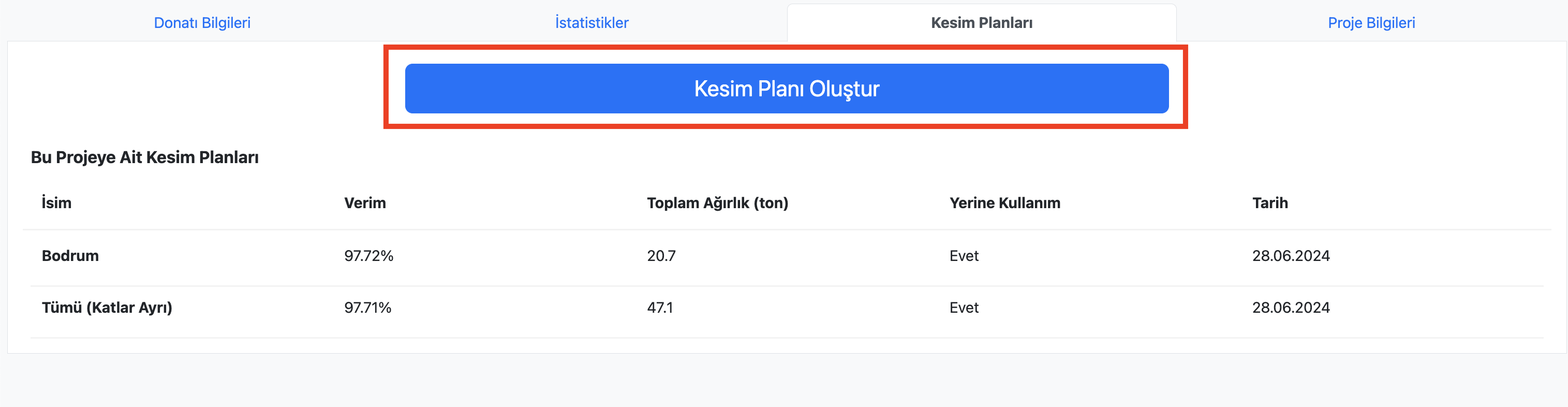Open the Tümü (Katlar Ayrı) plan
This screenshot has height=407, width=1568.
[x=107, y=308]
